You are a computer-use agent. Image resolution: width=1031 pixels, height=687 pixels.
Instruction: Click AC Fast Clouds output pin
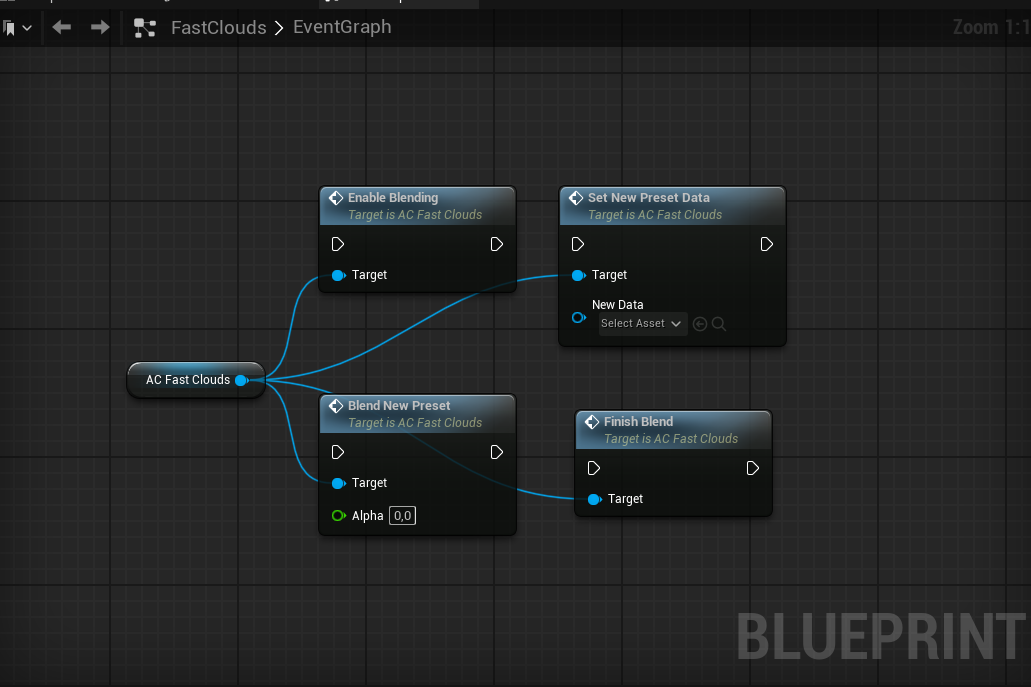(241, 380)
